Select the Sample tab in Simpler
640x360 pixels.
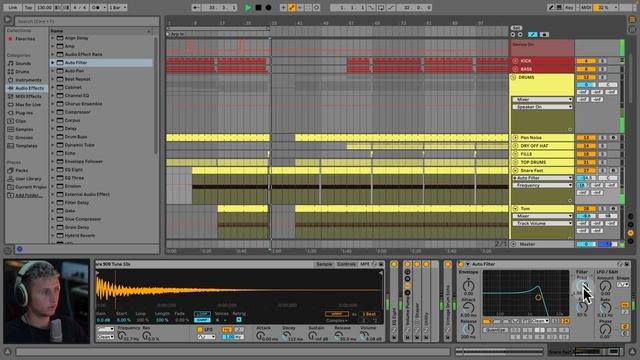(324, 264)
